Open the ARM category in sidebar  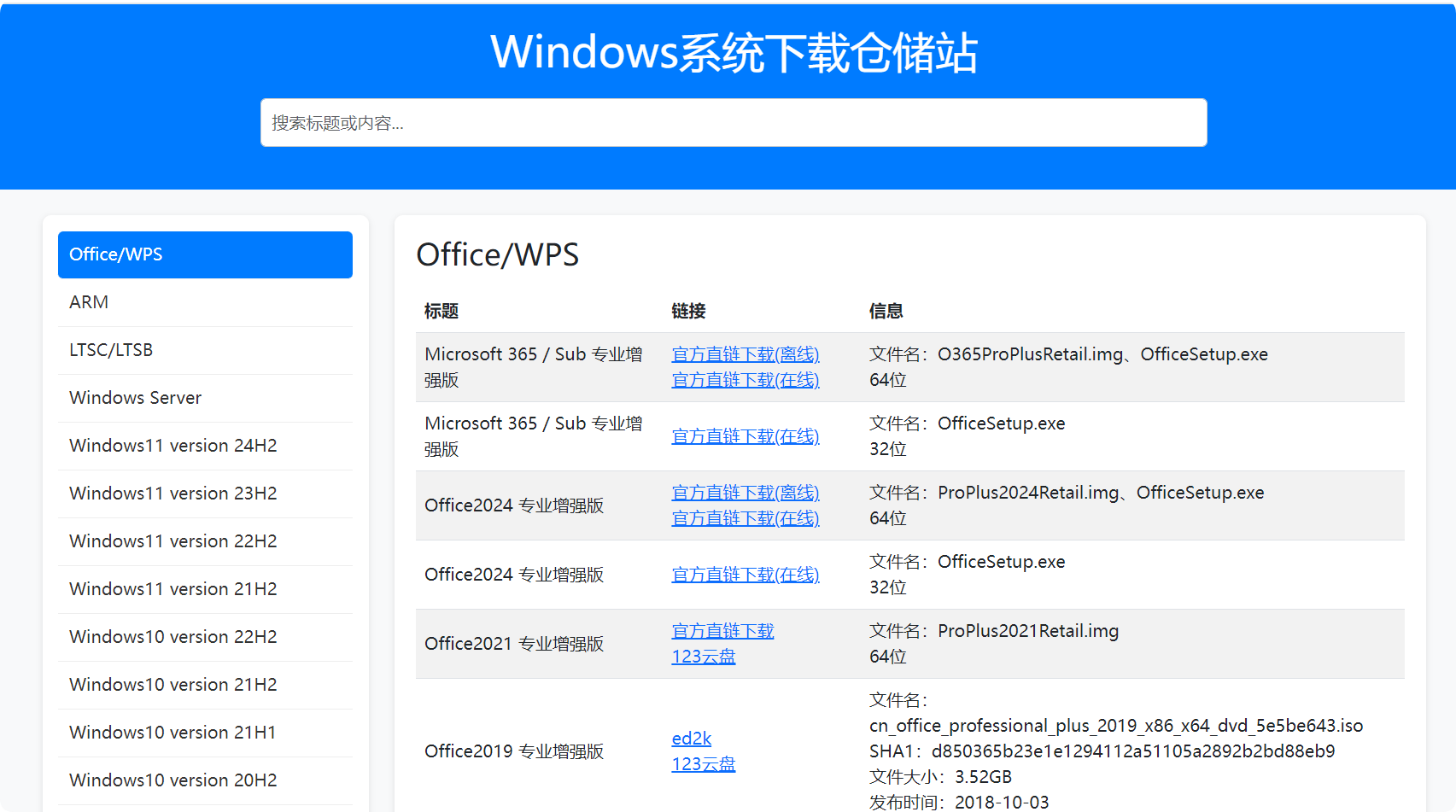(205, 302)
